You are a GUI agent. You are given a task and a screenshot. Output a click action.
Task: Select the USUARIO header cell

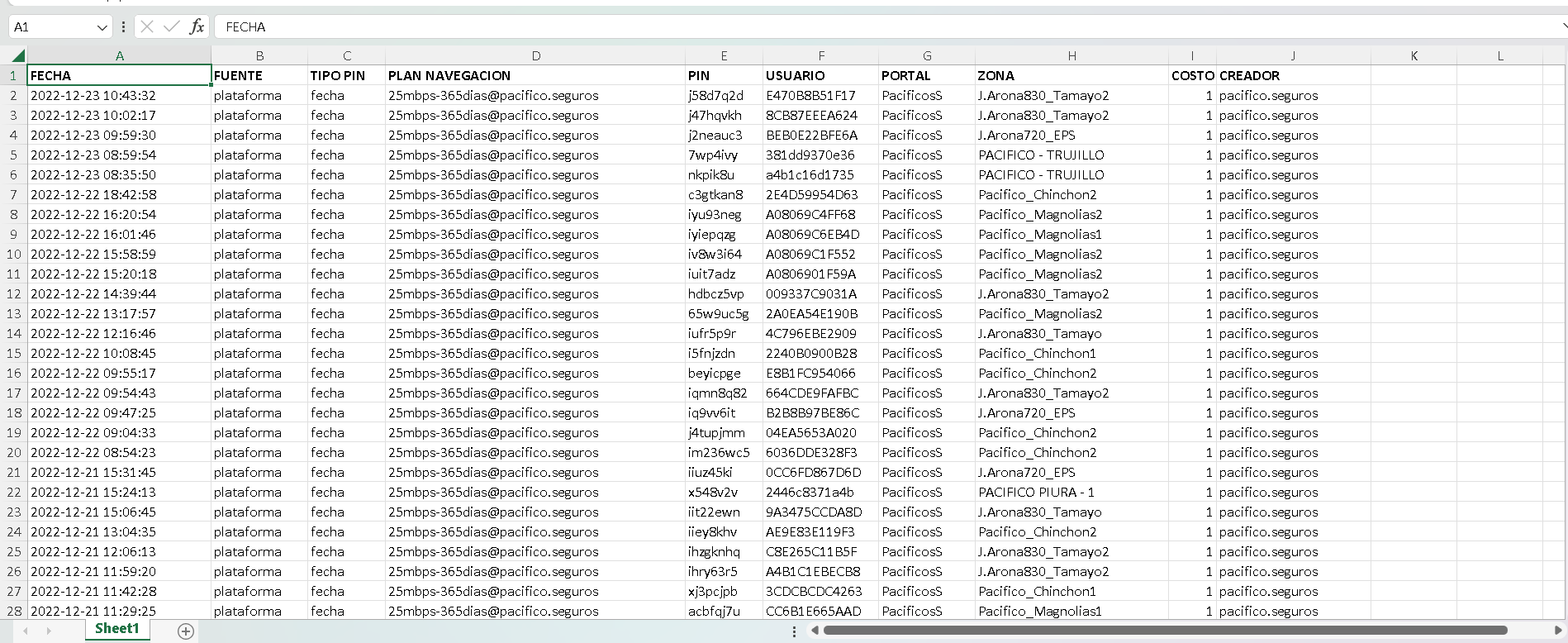pyautogui.click(x=820, y=75)
